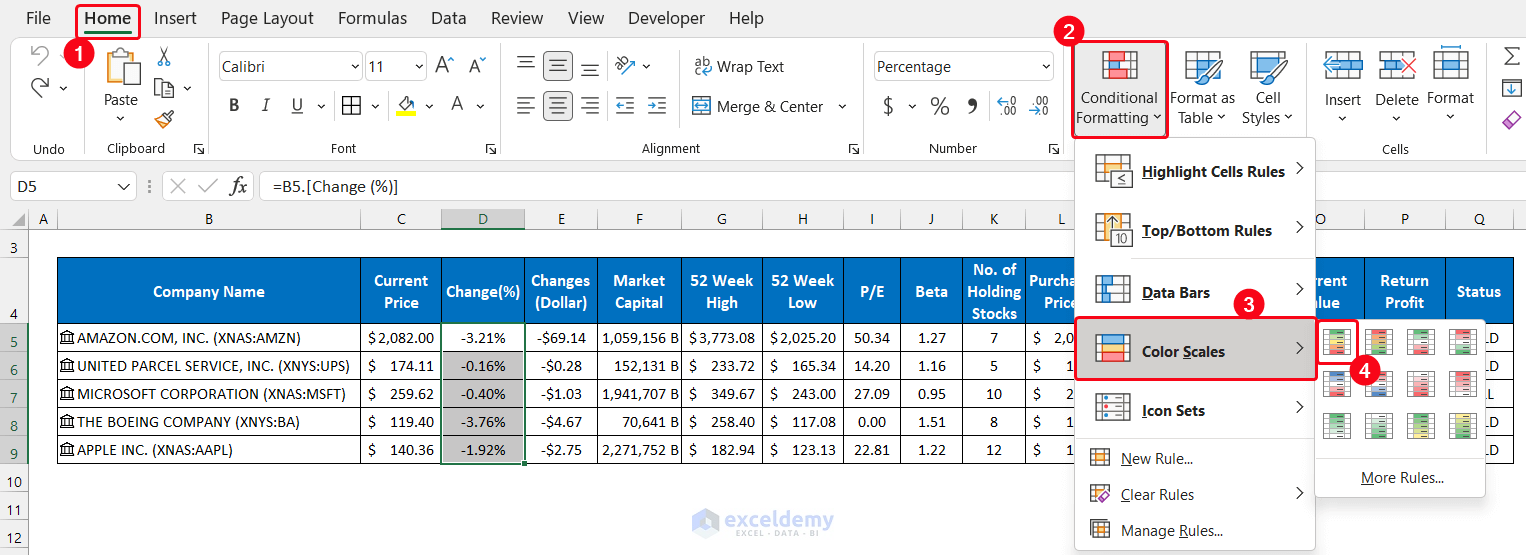Toggle Italic formatting
This screenshot has height=555, width=1526.
(x=265, y=106)
